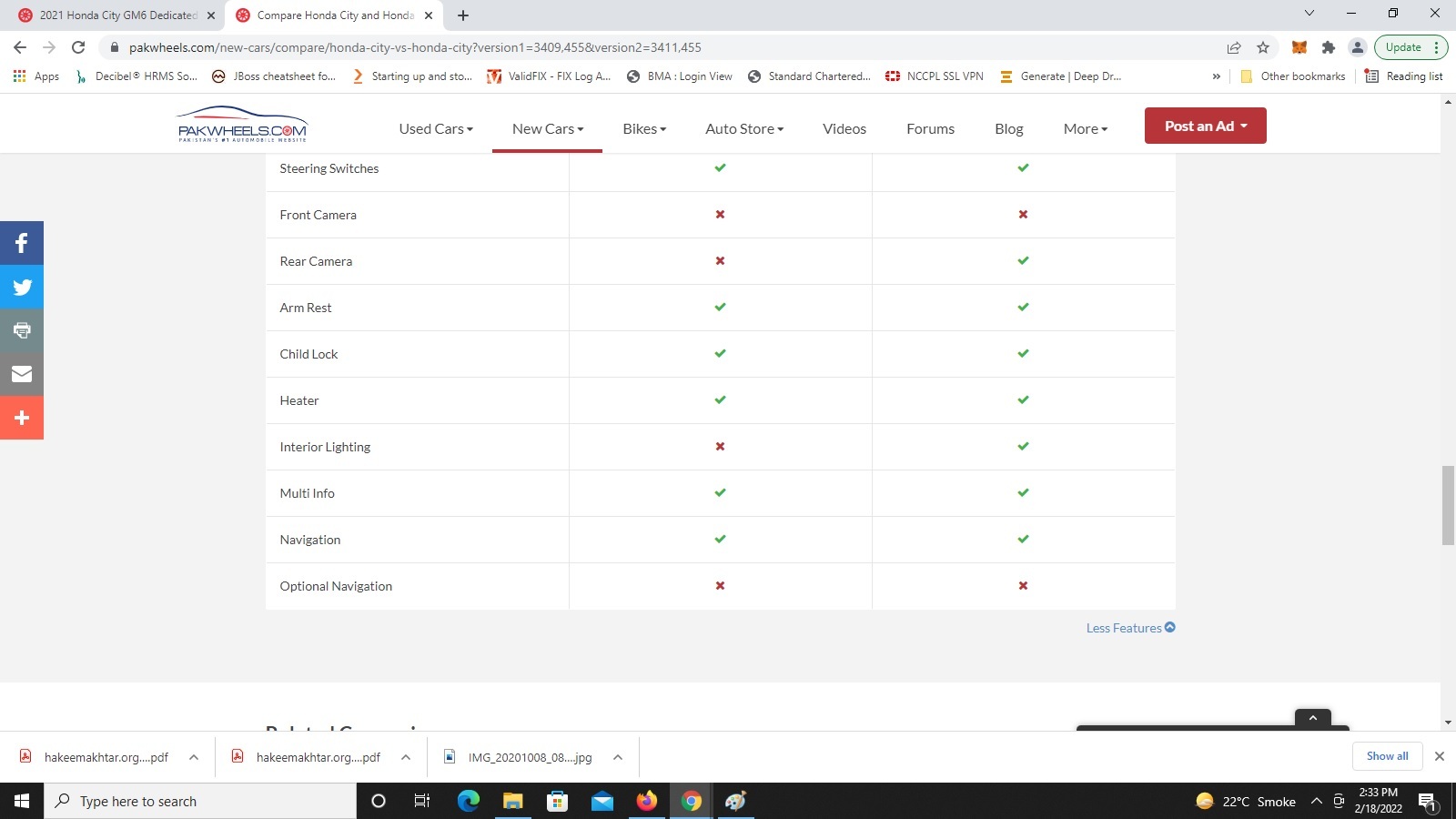The image size is (1456, 819).
Task: Close the Compare Honda City tab
Action: click(429, 15)
